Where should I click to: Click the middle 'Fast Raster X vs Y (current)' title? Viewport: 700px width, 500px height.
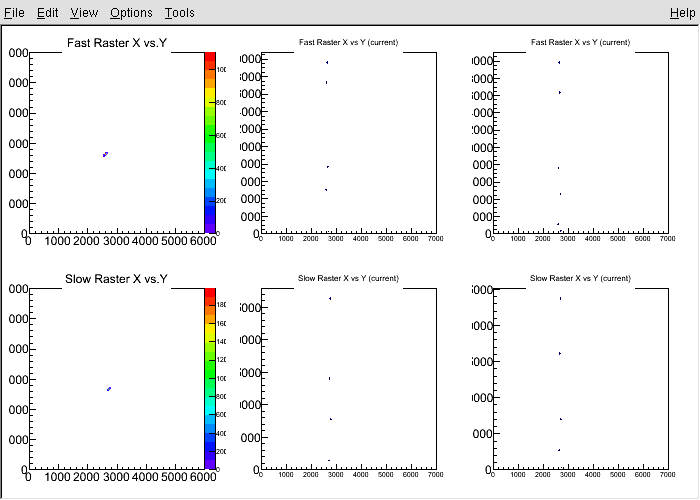click(348, 42)
